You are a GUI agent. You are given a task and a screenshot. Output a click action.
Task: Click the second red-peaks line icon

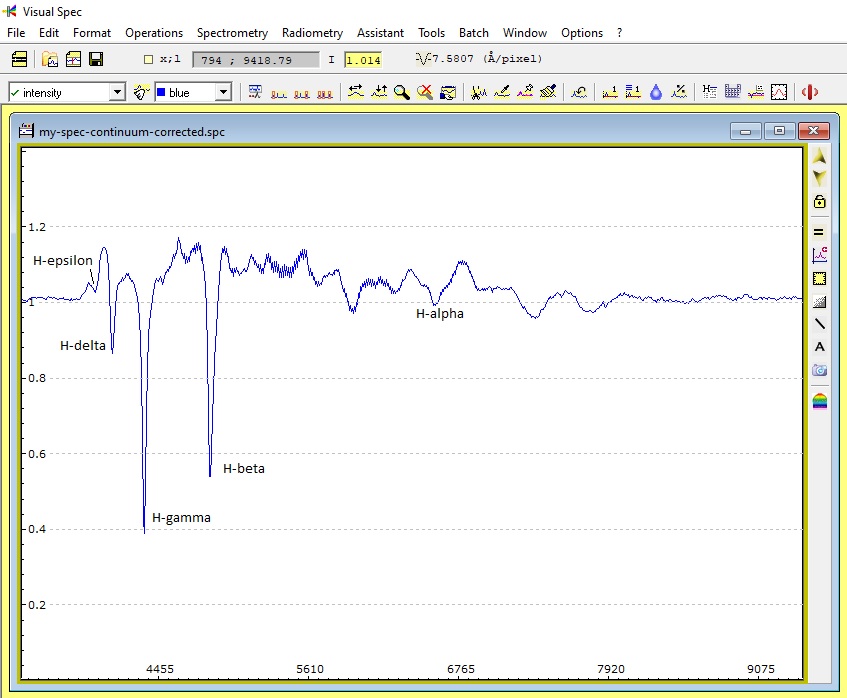pyautogui.click(x=301, y=94)
